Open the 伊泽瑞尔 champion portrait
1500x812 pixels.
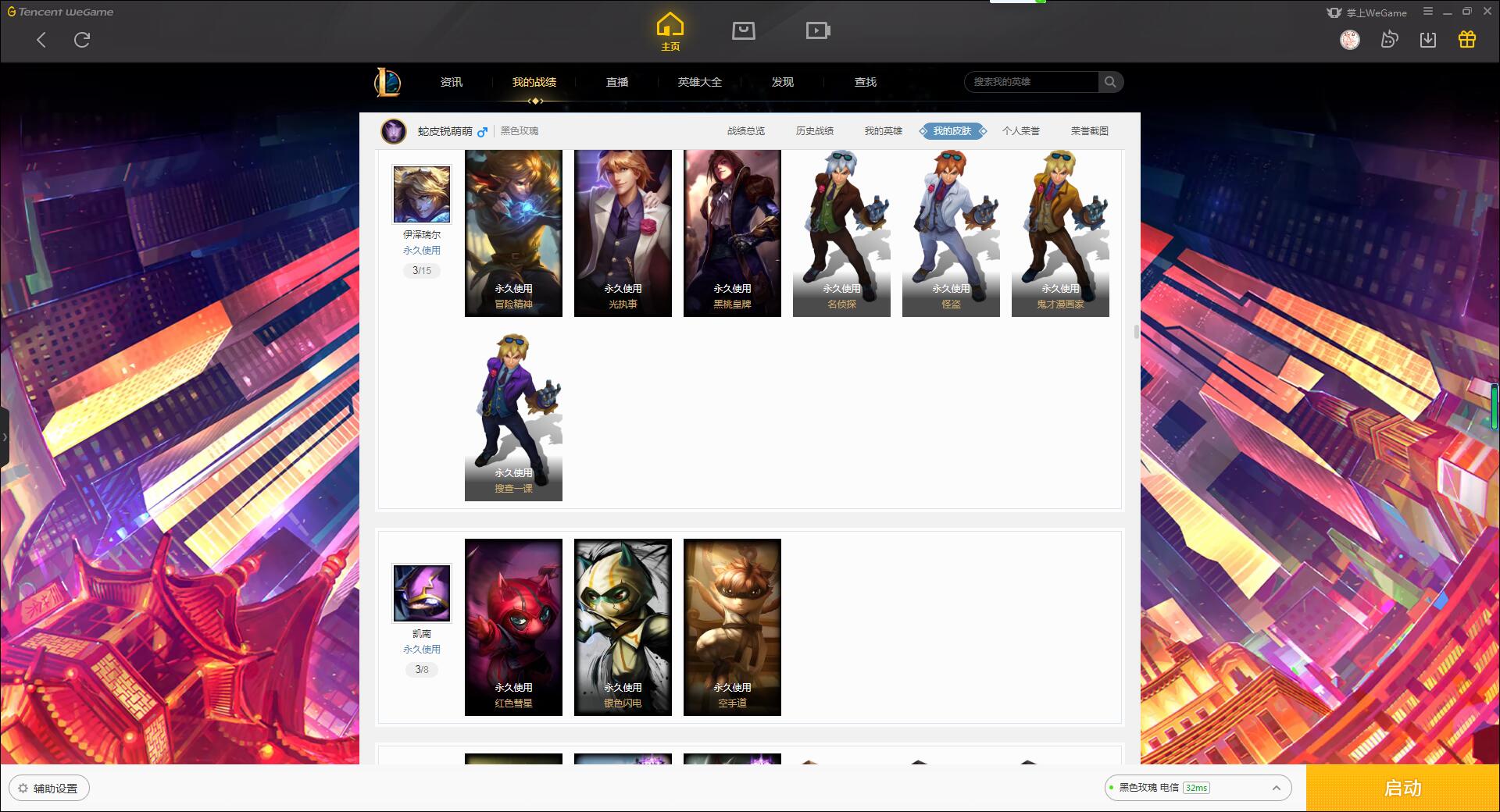[x=422, y=194]
